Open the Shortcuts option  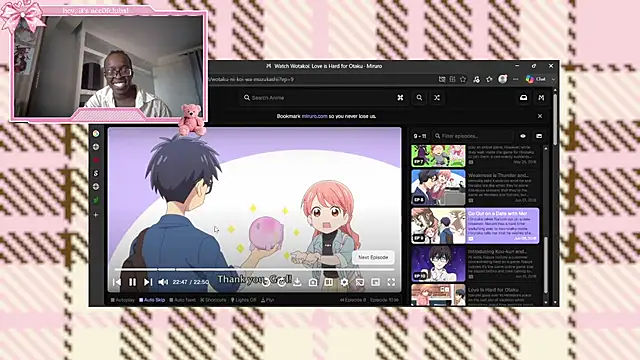pyautogui.click(x=213, y=300)
